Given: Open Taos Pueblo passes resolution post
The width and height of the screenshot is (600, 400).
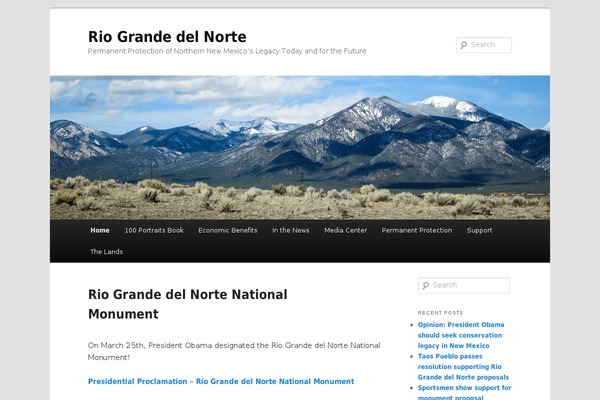Looking at the screenshot, I should coord(463,367).
